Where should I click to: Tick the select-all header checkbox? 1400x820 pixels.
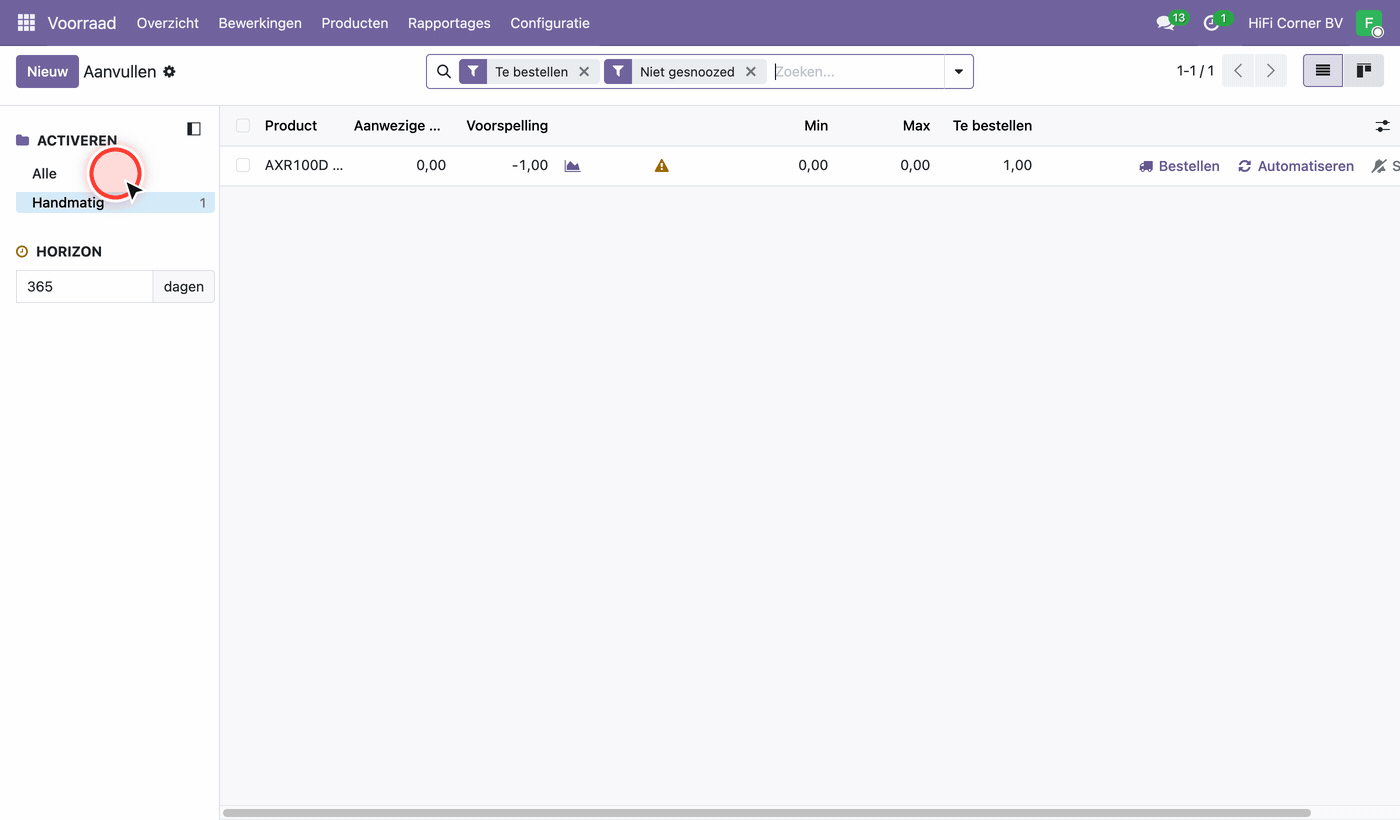coord(243,125)
